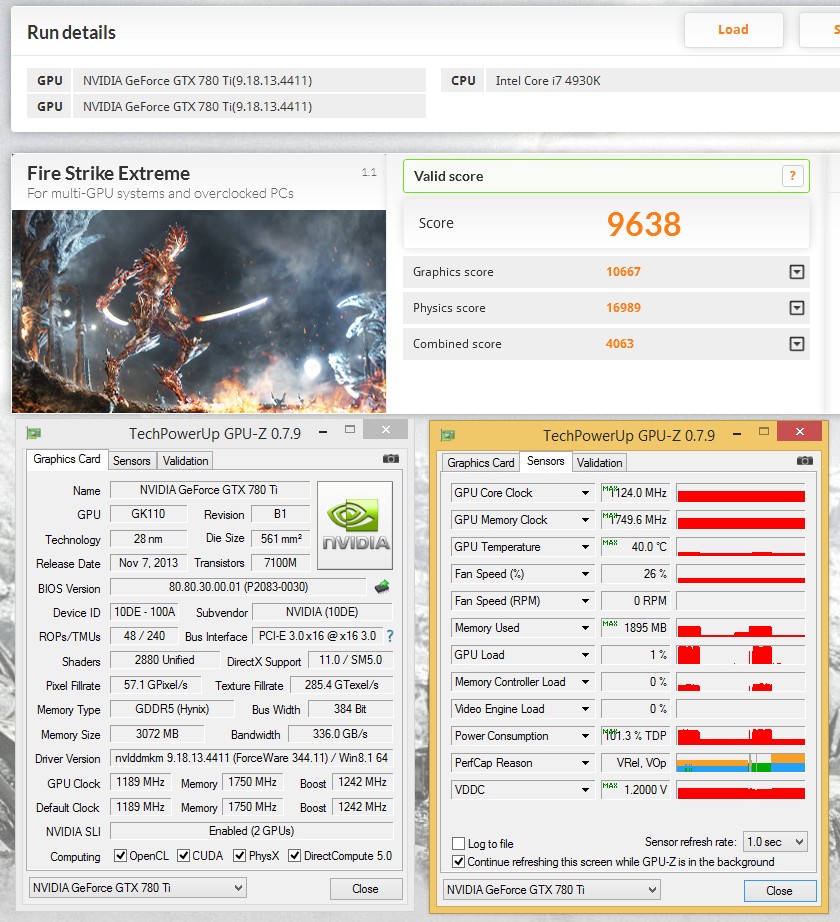Minimize the left GPU-Z window
Image resolution: width=840 pixels, height=922 pixels.
click(323, 432)
